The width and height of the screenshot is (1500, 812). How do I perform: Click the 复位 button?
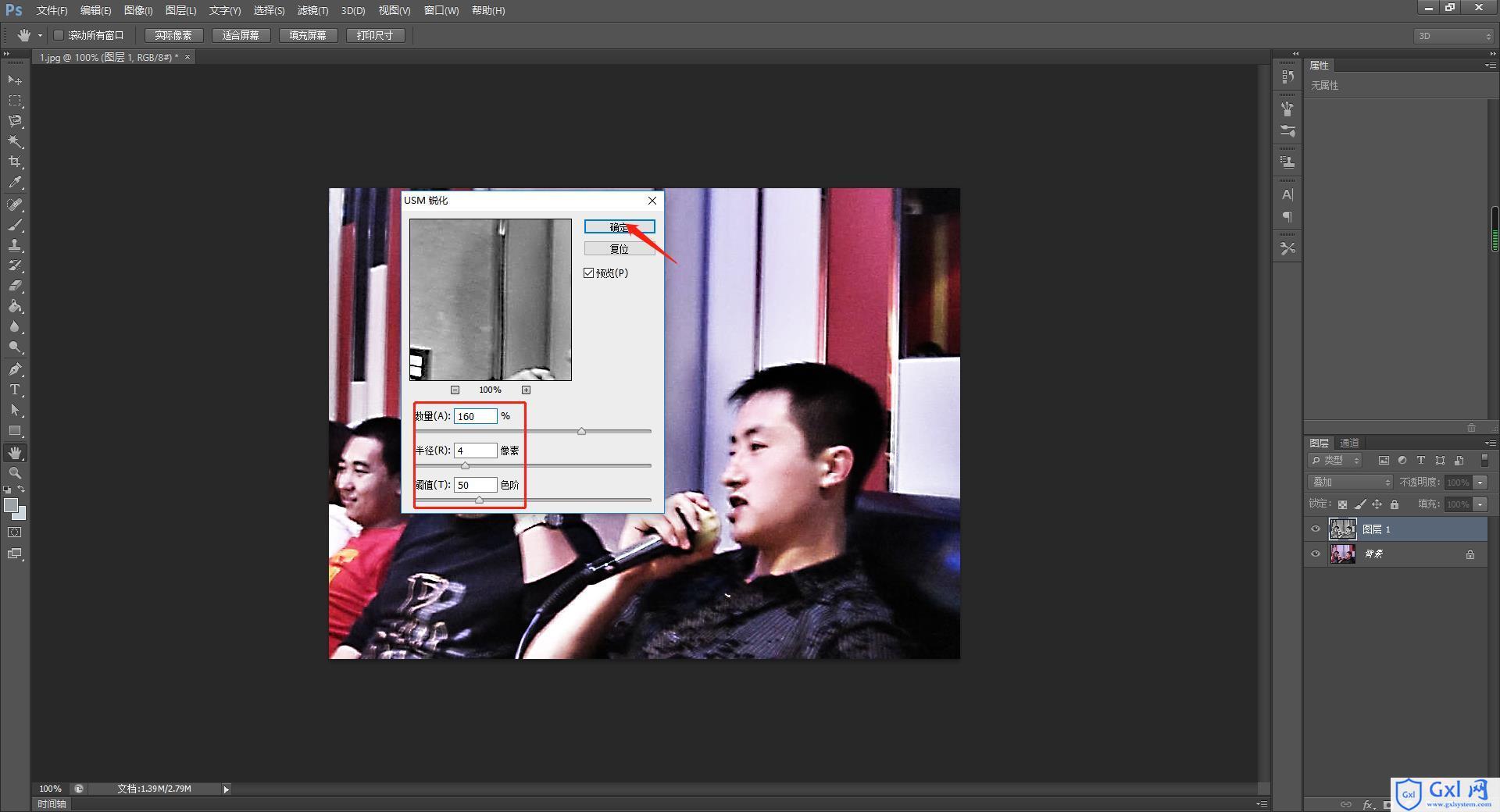620,249
